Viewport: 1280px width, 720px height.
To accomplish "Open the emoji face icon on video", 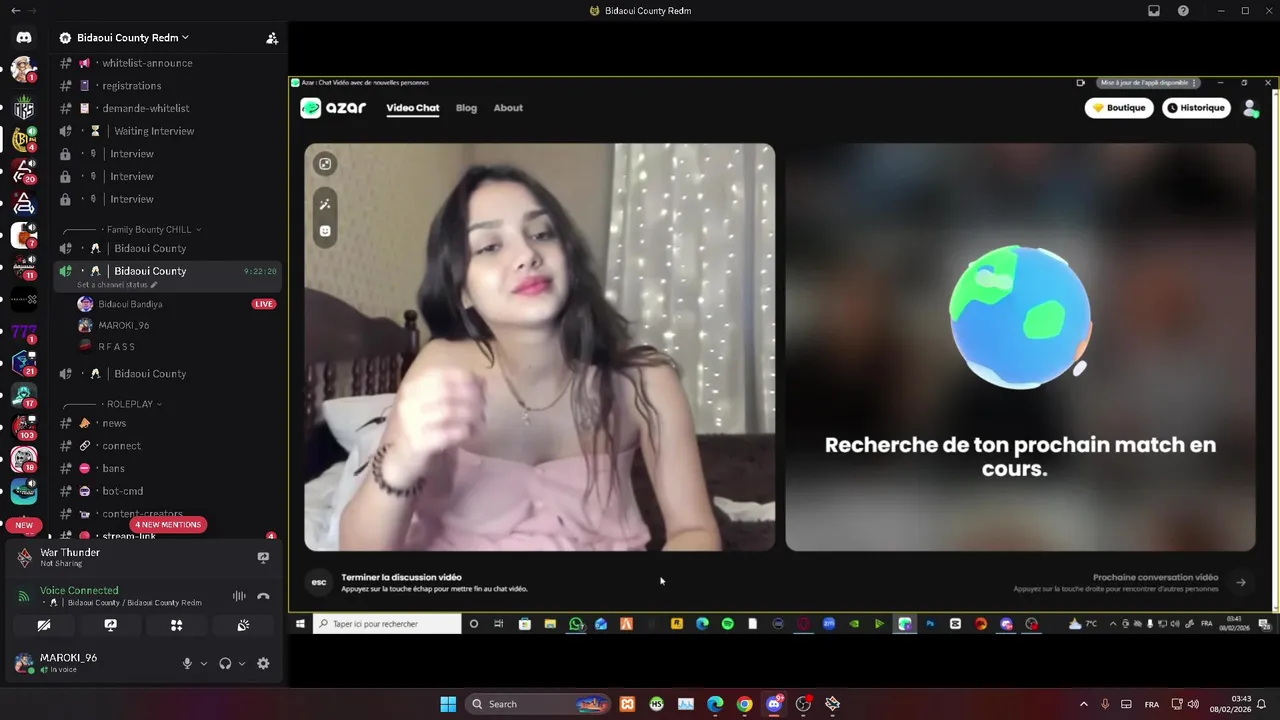I will (325, 231).
